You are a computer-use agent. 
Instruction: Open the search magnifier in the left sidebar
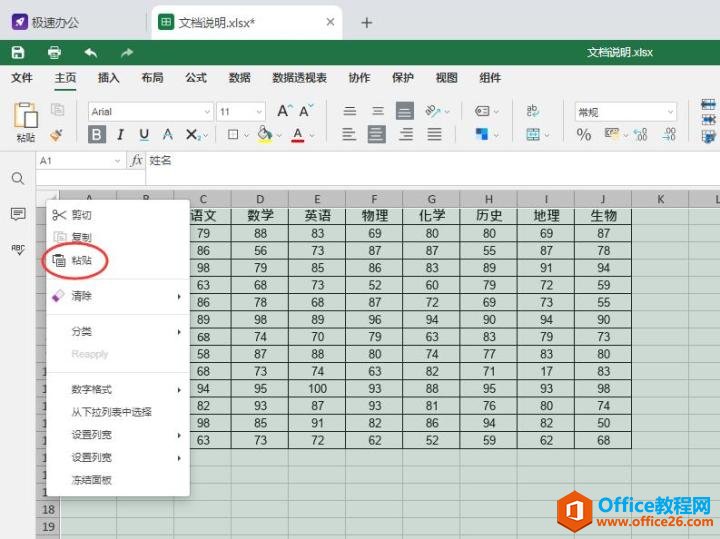[x=18, y=178]
